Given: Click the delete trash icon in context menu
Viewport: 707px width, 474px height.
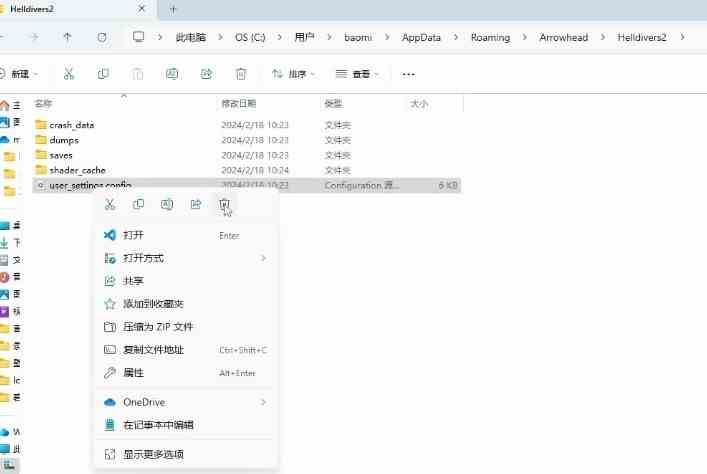Looking at the screenshot, I should coord(225,204).
